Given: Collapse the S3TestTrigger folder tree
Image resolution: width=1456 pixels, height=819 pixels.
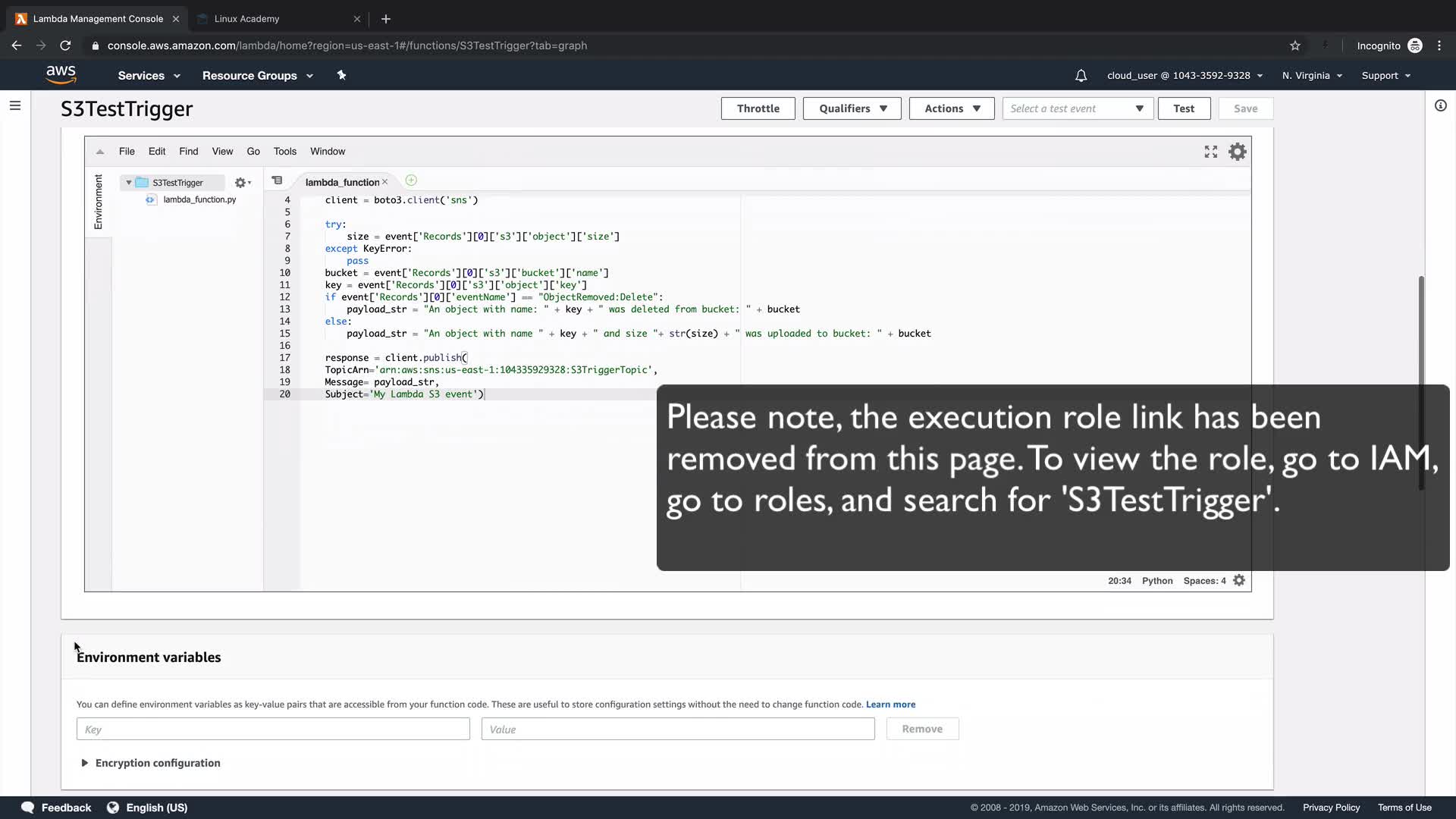Looking at the screenshot, I should tap(129, 183).
